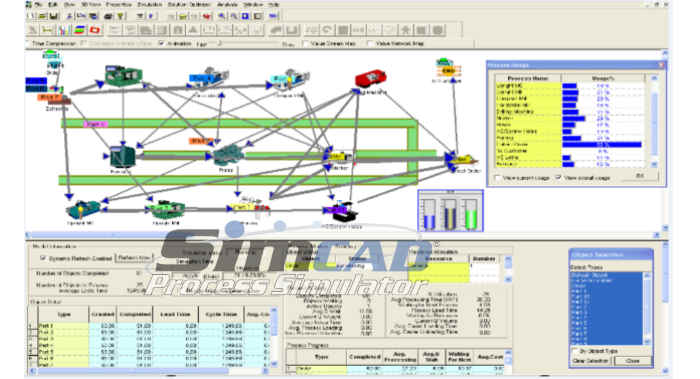Close the Resource Usage window
Viewport: 700px width, 379px height.
click(661, 65)
